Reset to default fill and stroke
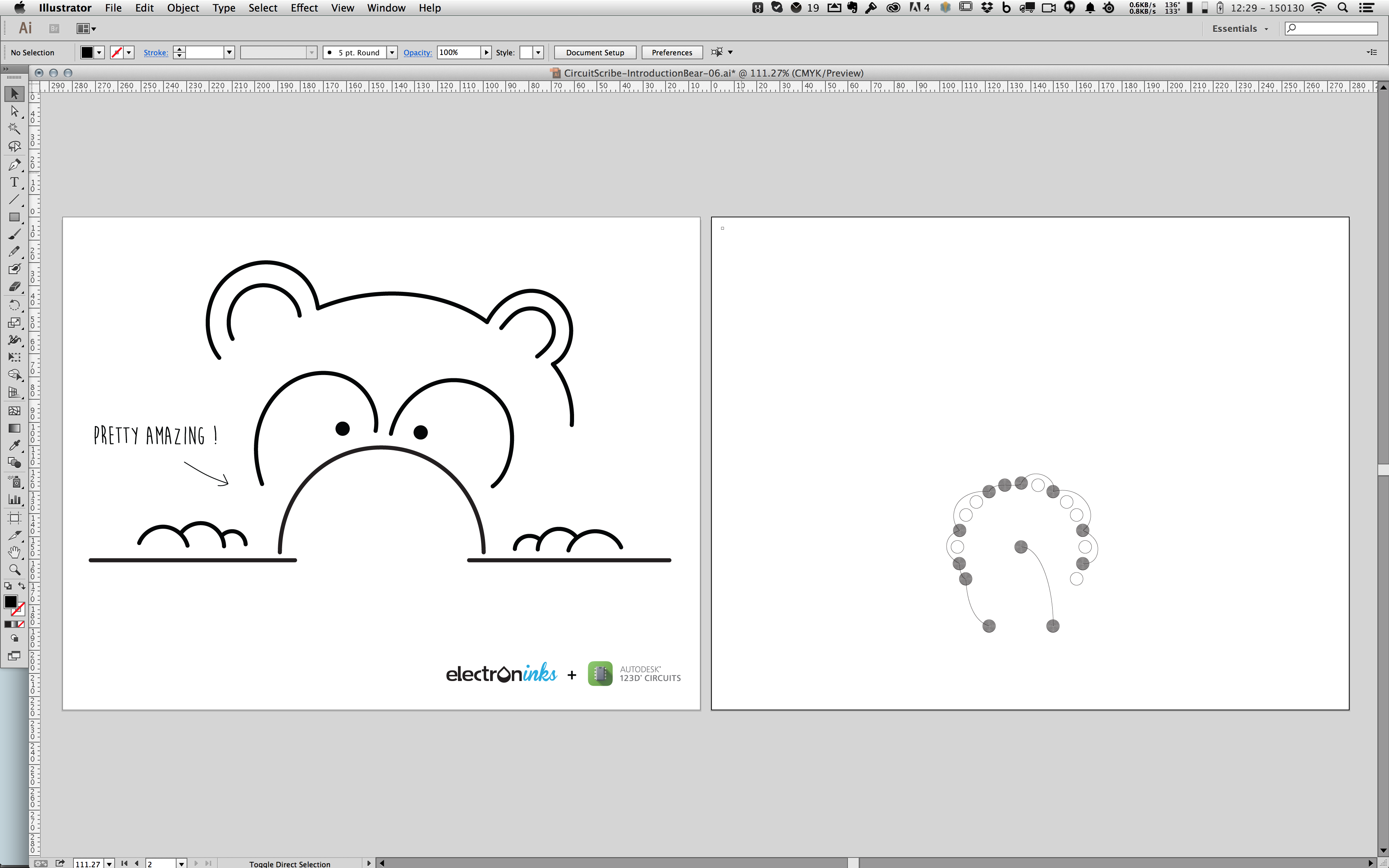This screenshot has height=868, width=1389. 8,586
